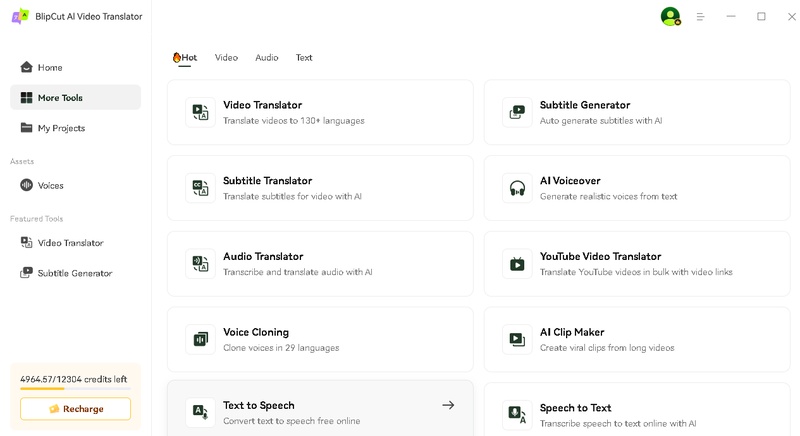
Task: Click the AI Clip Maker icon
Action: pos(517,339)
